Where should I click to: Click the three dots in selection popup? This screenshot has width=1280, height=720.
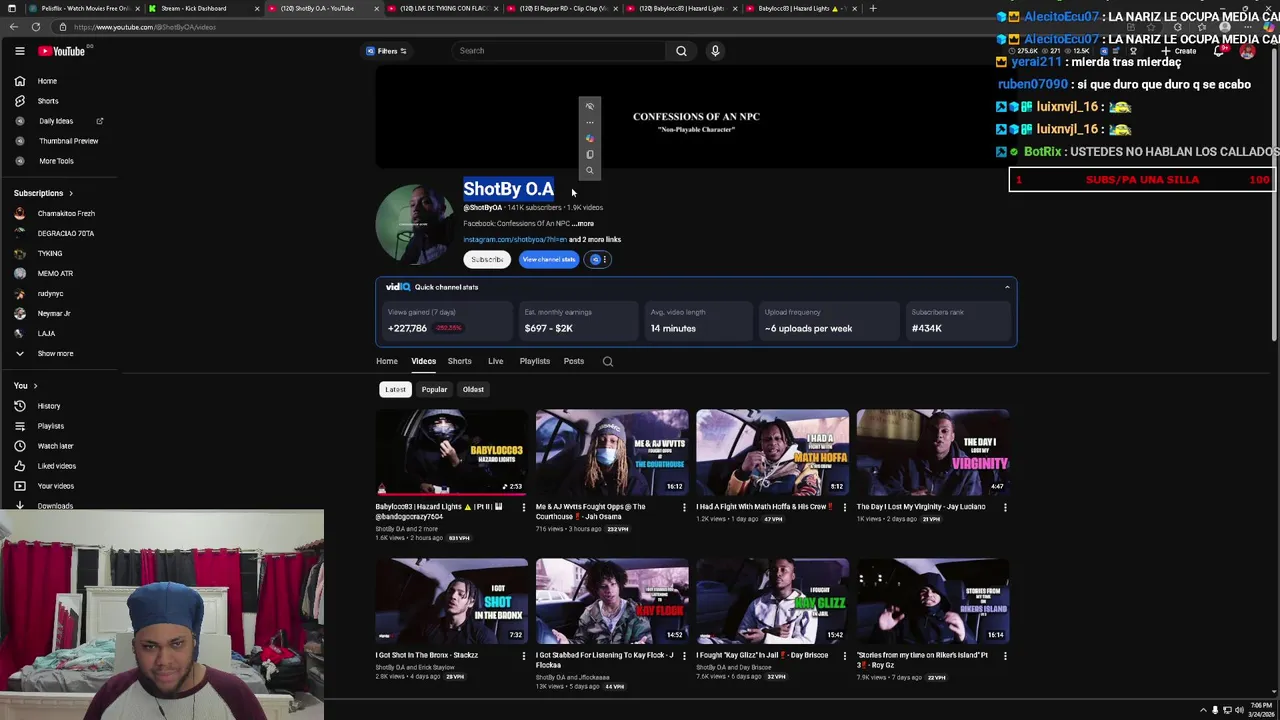590,122
